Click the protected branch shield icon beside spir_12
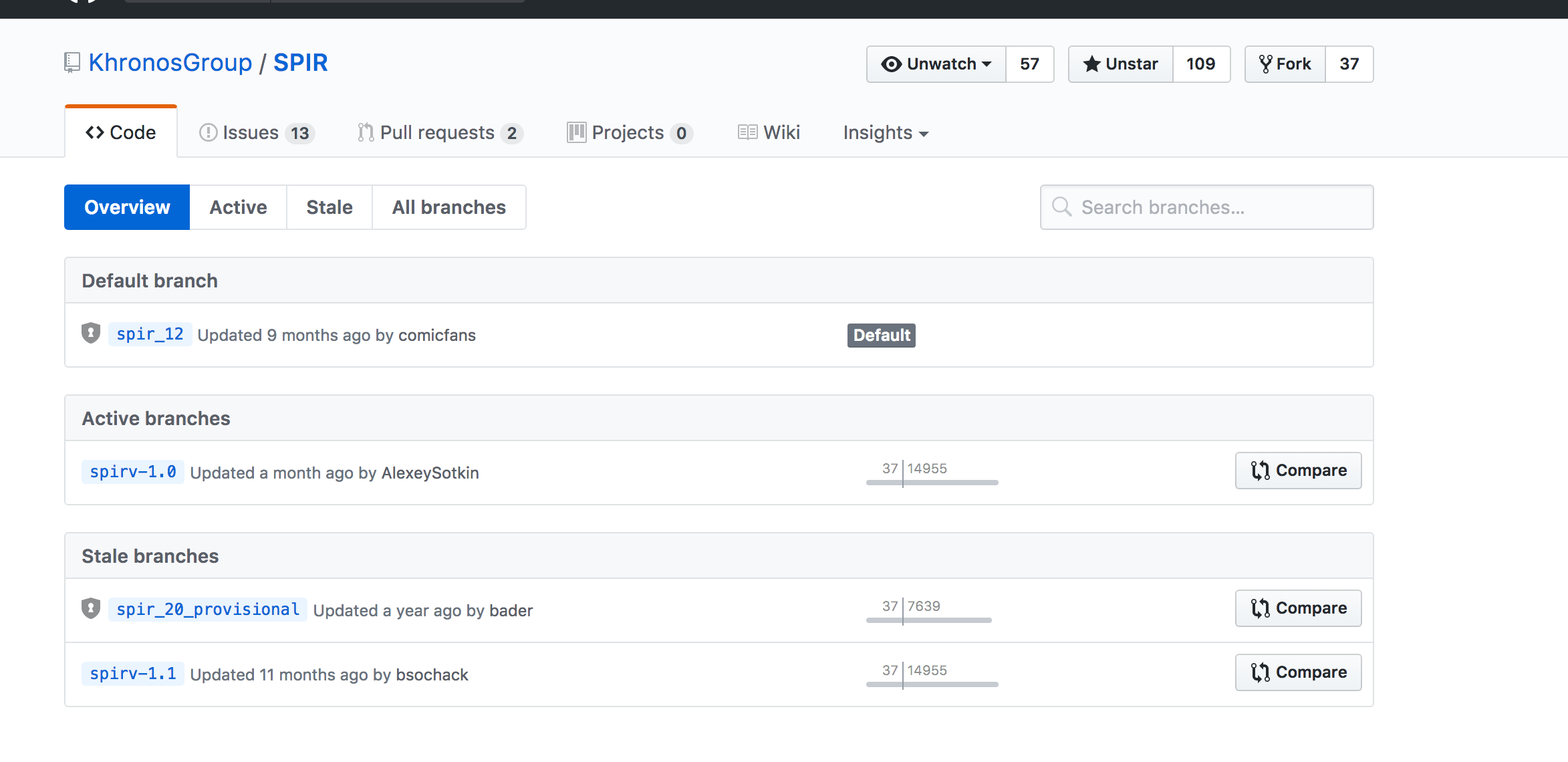Screen dimensions: 1568x762 90,334
